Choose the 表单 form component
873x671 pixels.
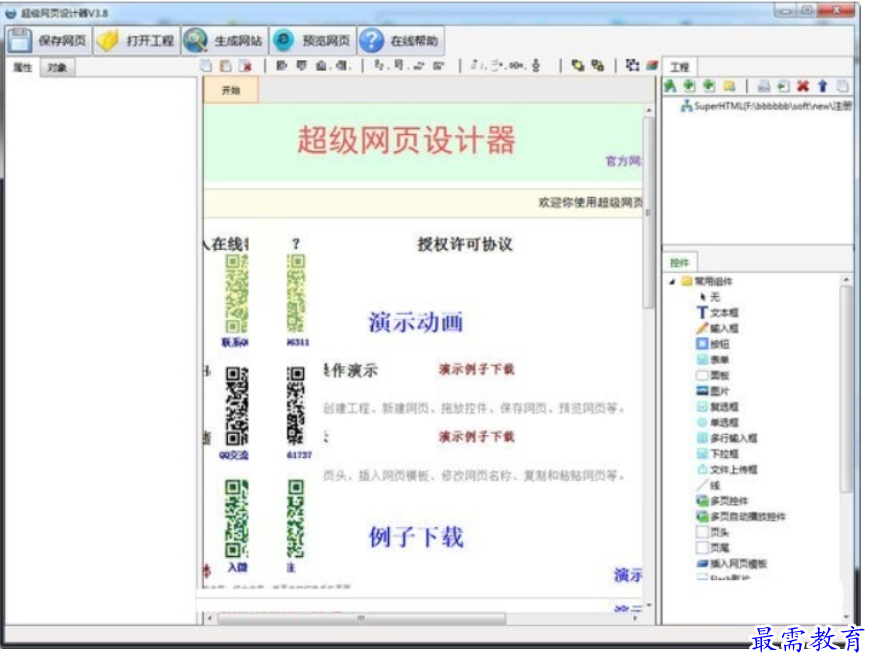click(x=713, y=359)
